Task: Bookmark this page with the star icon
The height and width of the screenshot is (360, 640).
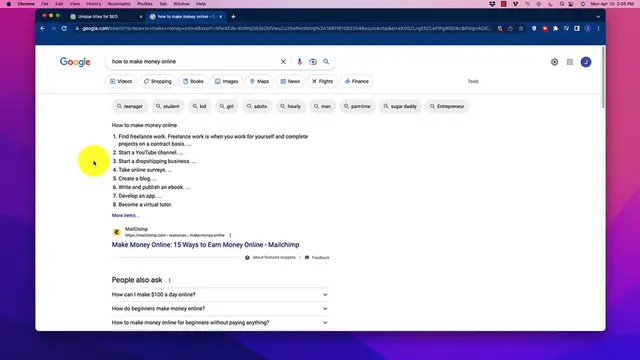Action: click(521, 29)
